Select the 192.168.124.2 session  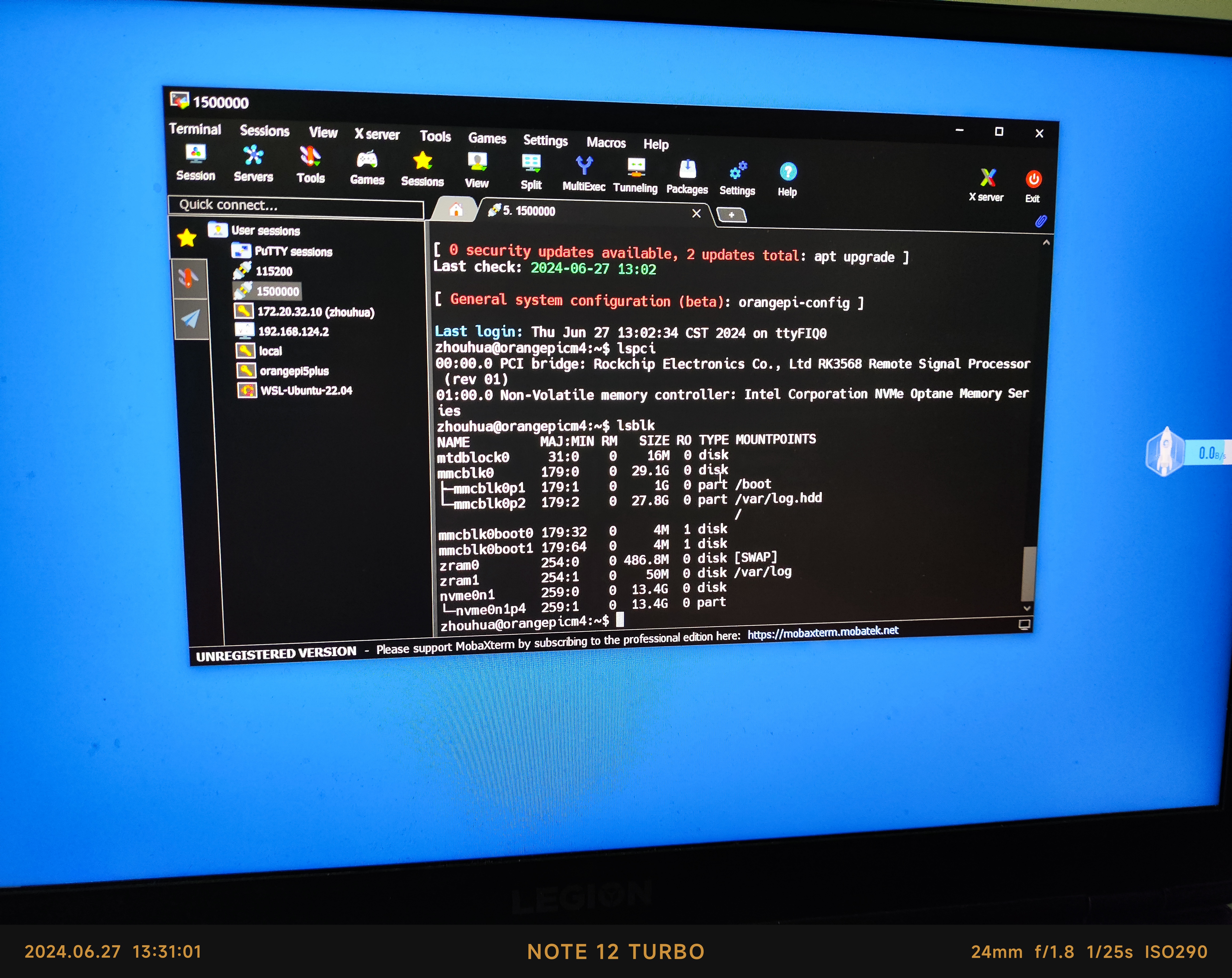[x=282, y=331]
